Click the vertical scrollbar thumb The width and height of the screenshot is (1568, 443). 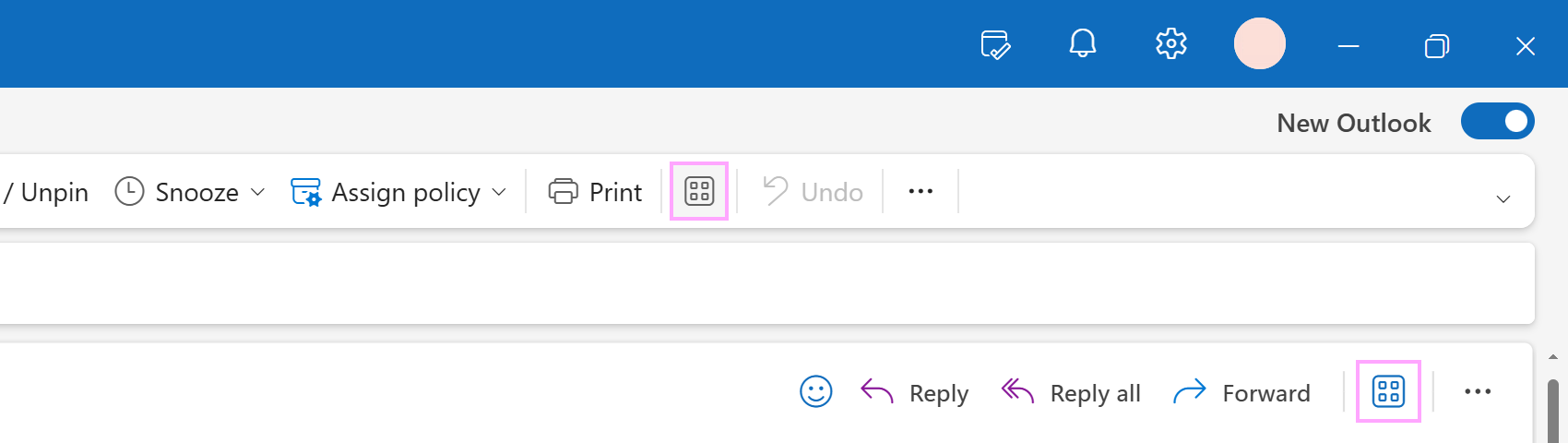point(1553,411)
